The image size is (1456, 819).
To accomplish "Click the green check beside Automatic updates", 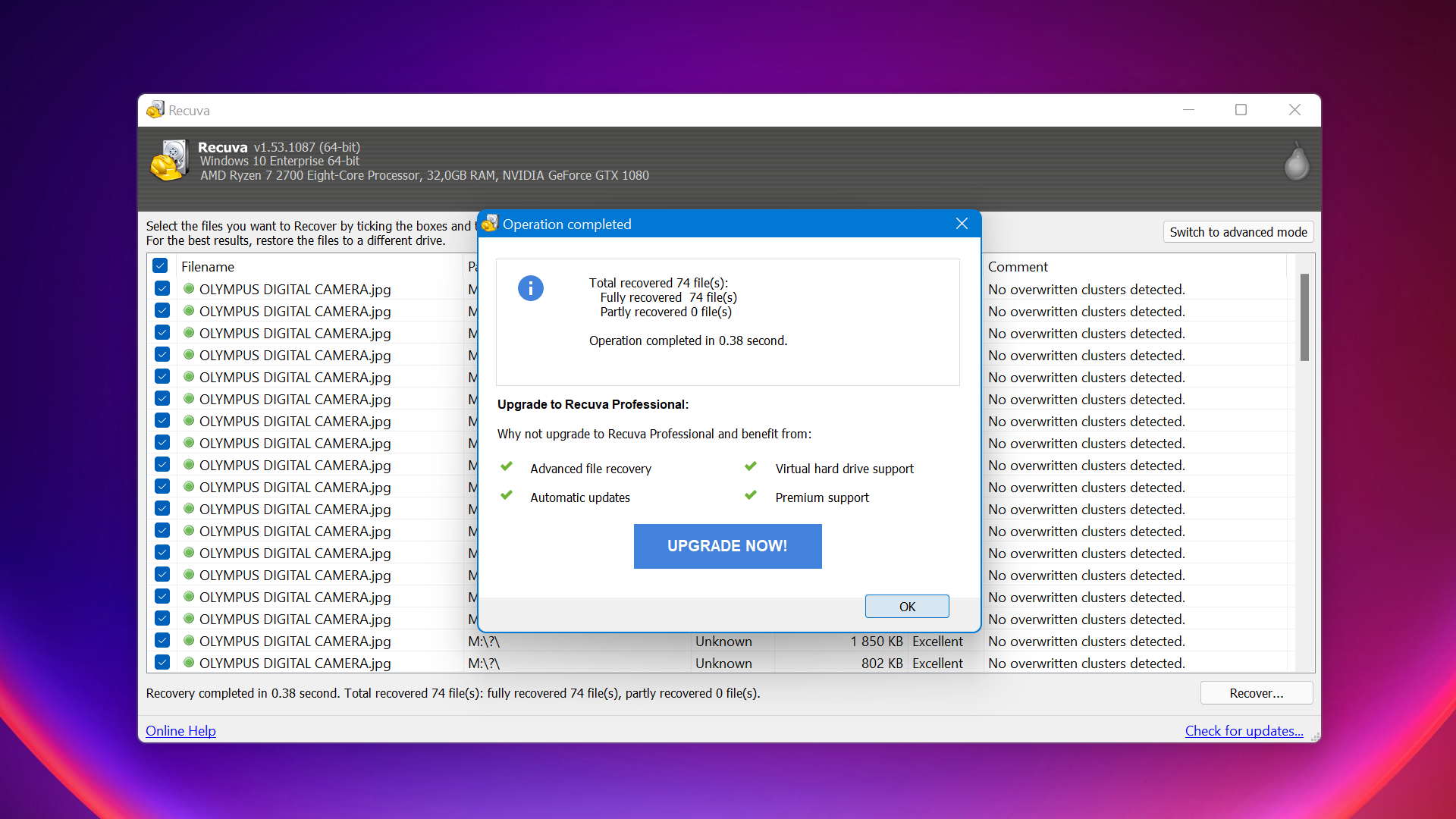I will pyautogui.click(x=507, y=496).
